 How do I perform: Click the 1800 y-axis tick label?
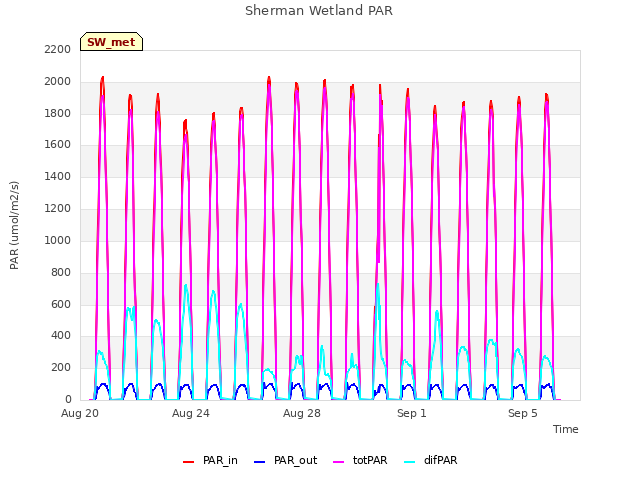(x=58, y=113)
